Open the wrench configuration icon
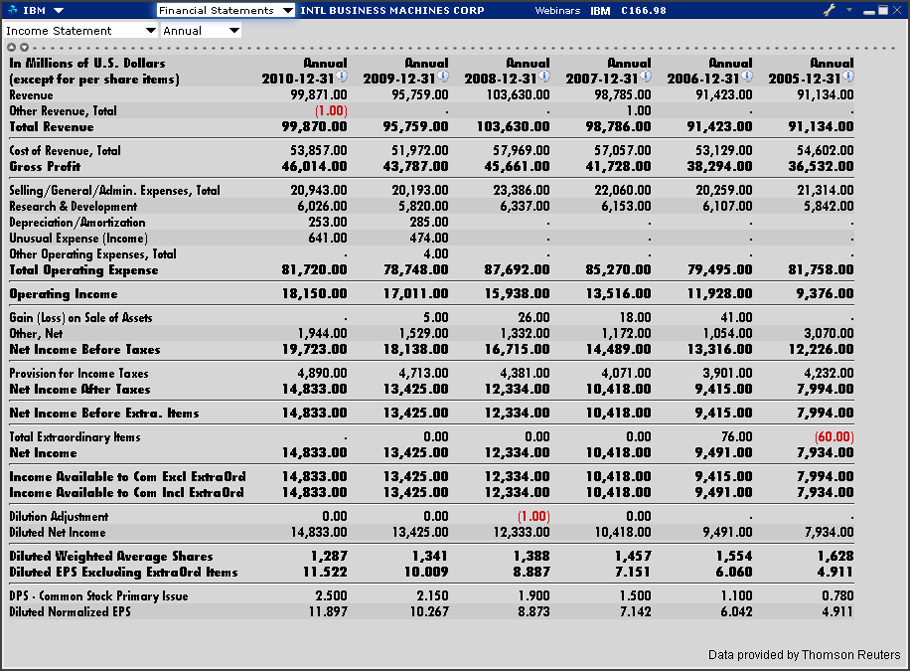Screen dimensions: 910x671 [x=829, y=10]
